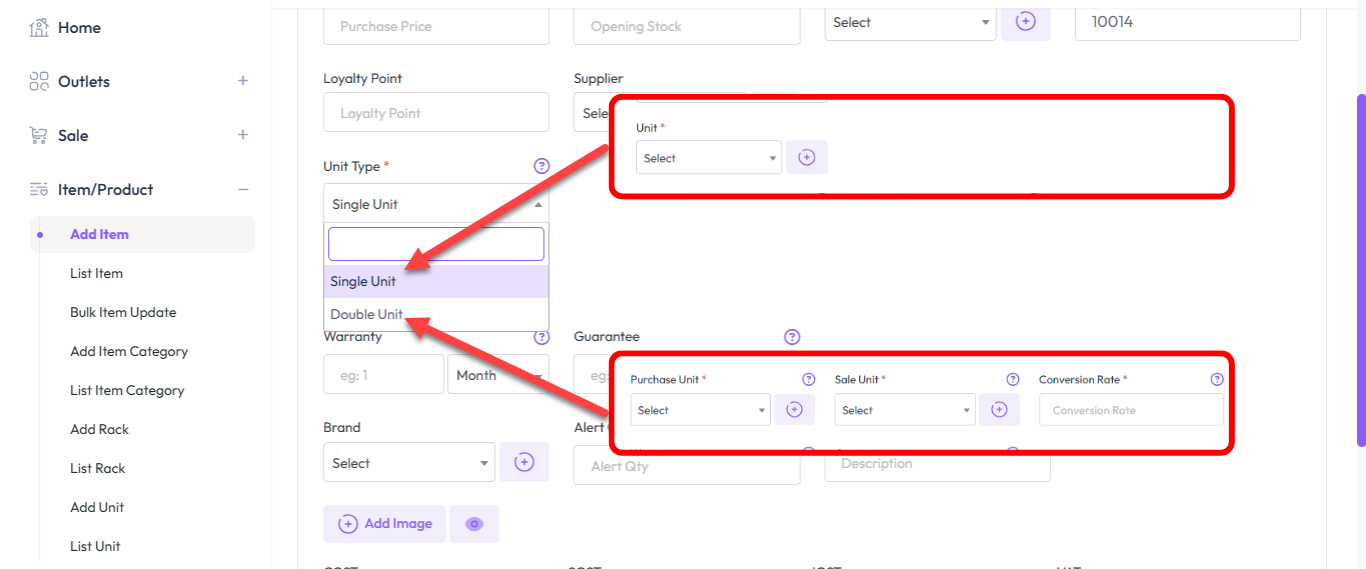This screenshot has height=569, width=1366.
Task: Click the help icon for Conversion Rate
Action: click(1216, 380)
